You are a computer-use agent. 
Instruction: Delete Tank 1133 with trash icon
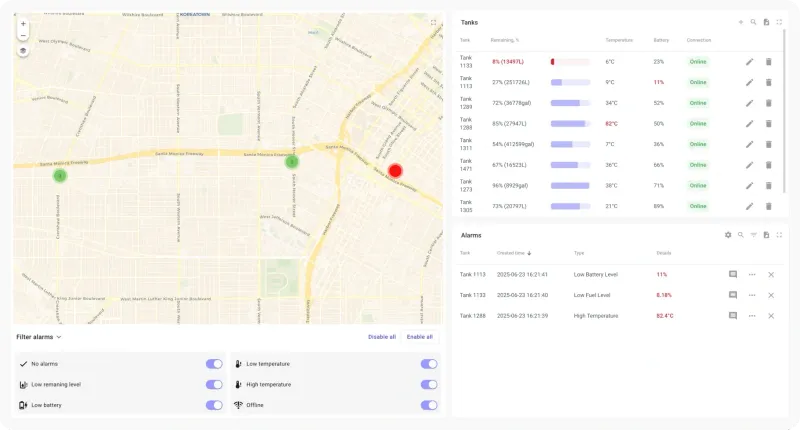[768, 62]
